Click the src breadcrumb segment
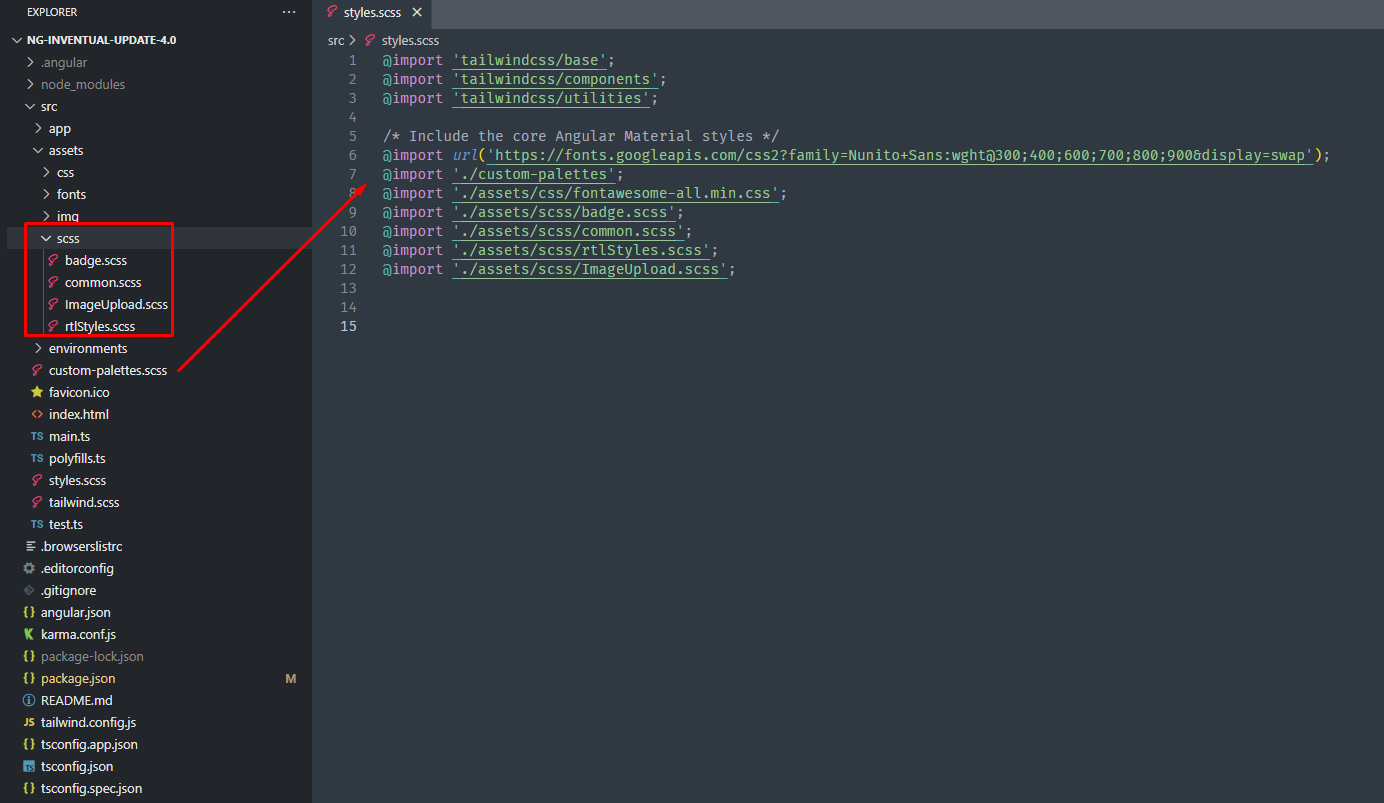Screen dimensions: 1384x803 tap(336, 40)
